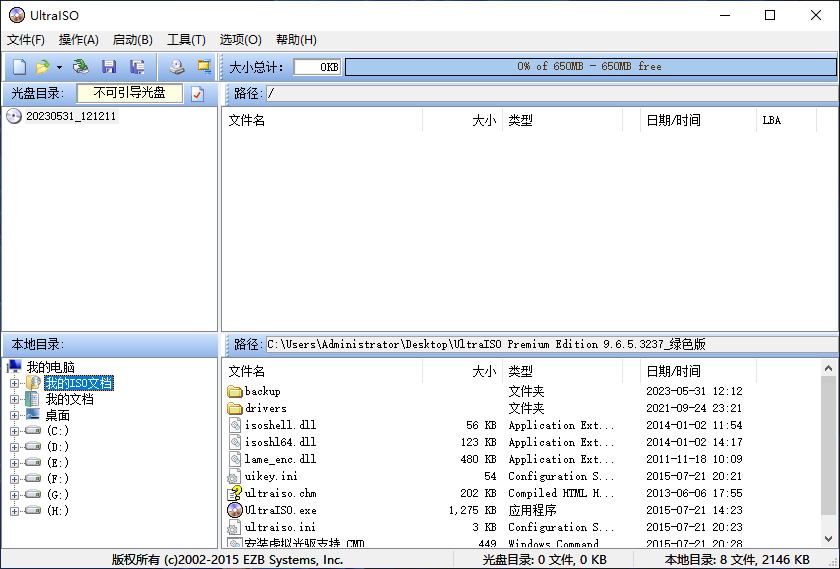Sort image files by 文件名 column header
Image resolution: width=840 pixels, height=569 pixels.
(x=322, y=121)
